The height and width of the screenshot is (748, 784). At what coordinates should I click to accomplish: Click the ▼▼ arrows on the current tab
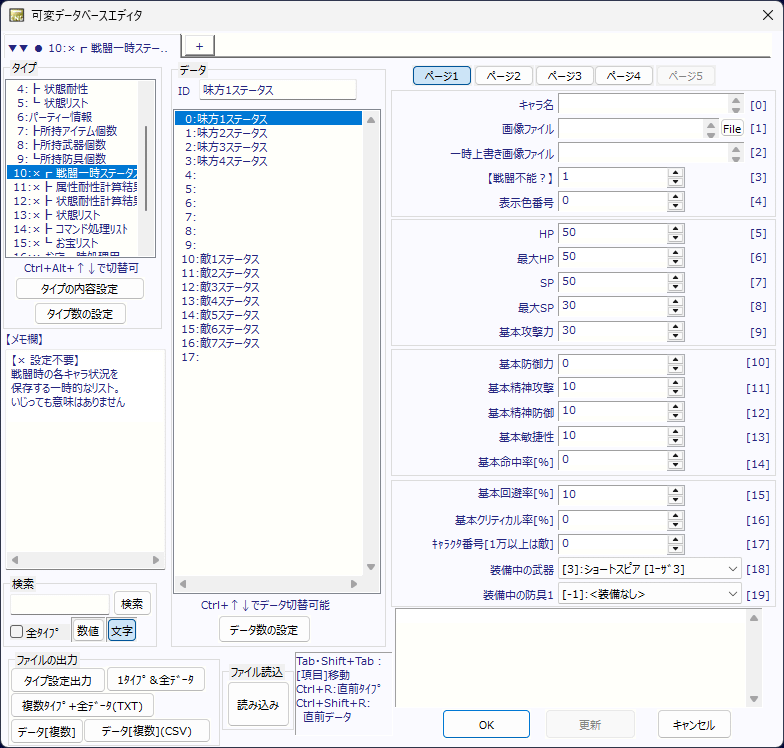tap(19, 47)
